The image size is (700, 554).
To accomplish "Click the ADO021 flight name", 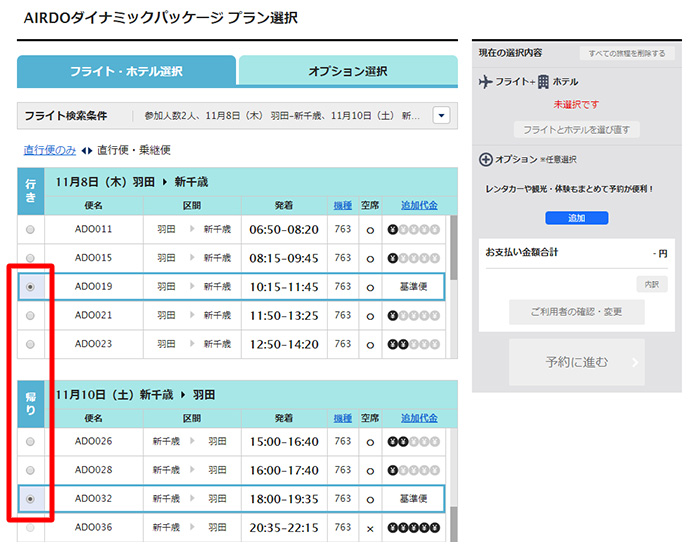I will [x=93, y=315].
